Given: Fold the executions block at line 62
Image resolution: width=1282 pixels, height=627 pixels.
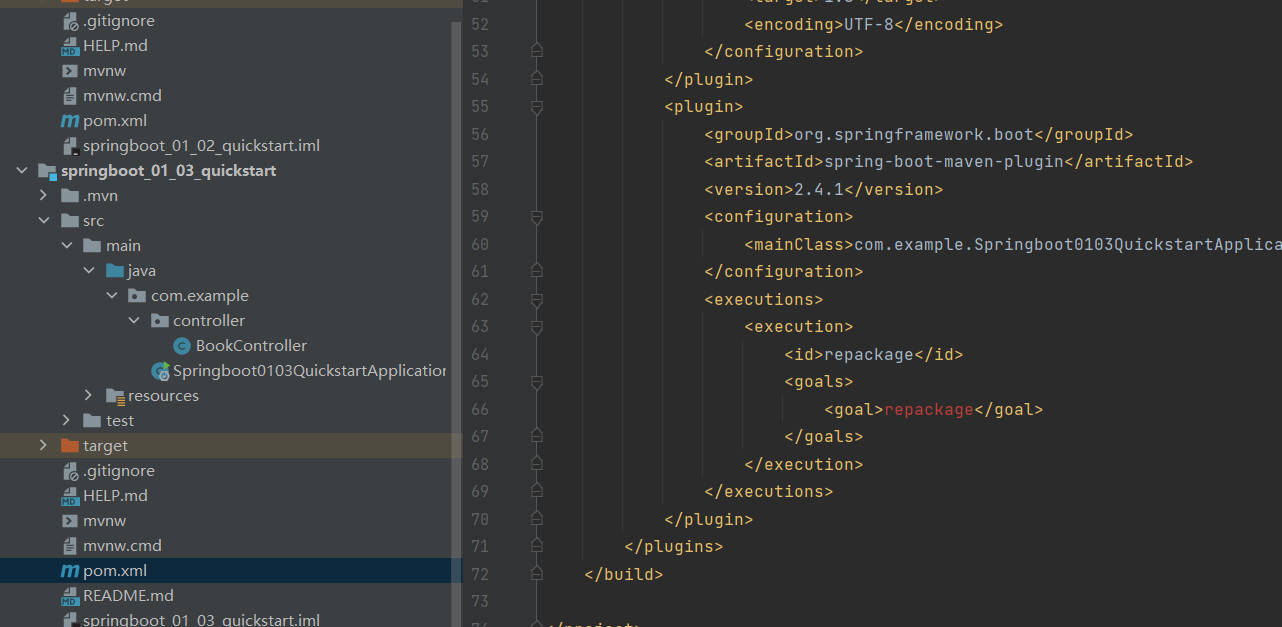Looking at the screenshot, I should coord(537,299).
